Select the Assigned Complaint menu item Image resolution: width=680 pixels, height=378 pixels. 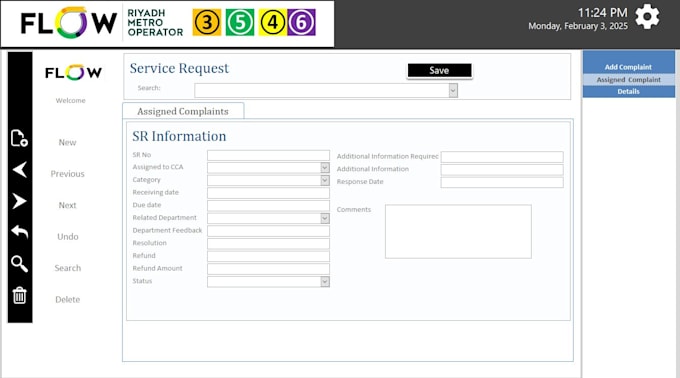(x=628, y=80)
